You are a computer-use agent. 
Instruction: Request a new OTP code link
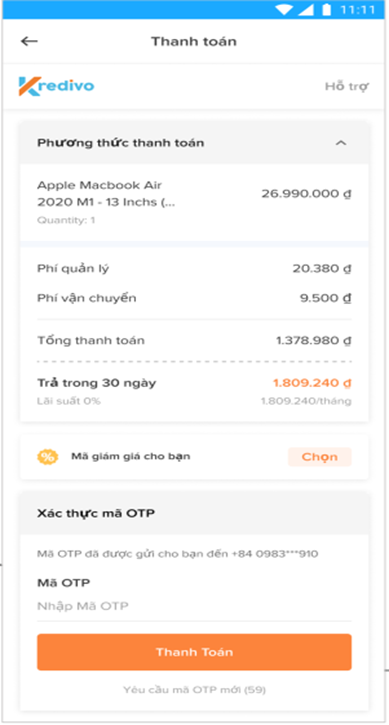click(194, 690)
